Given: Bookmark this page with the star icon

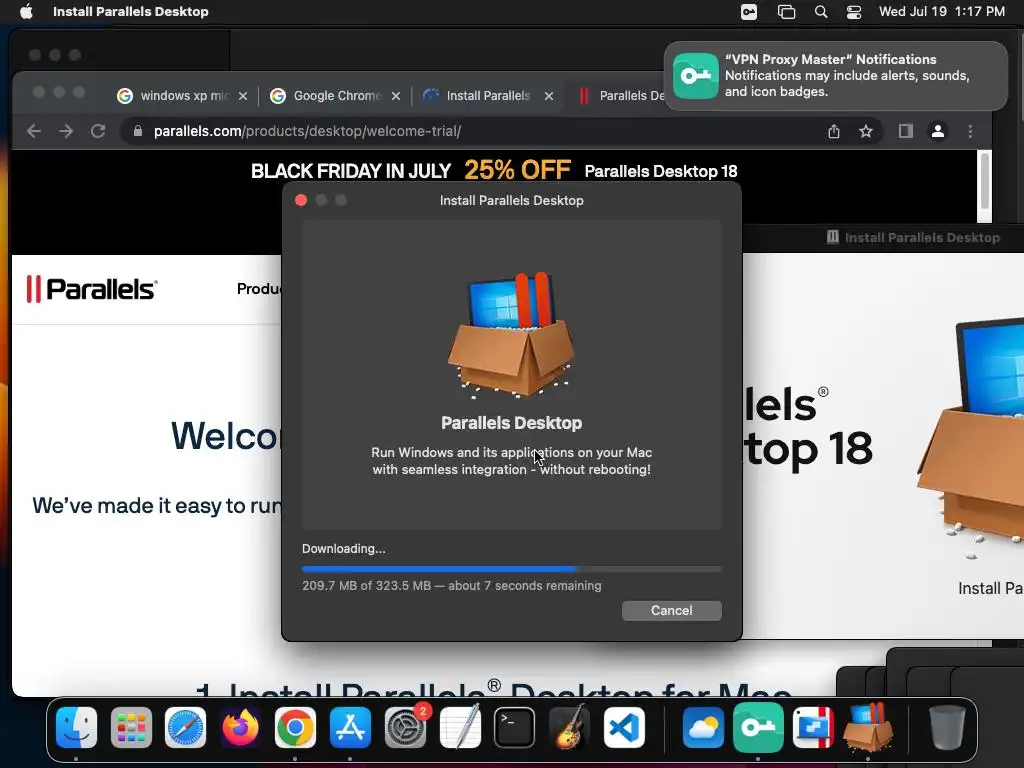Looking at the screenshot, I should point(866,131).
